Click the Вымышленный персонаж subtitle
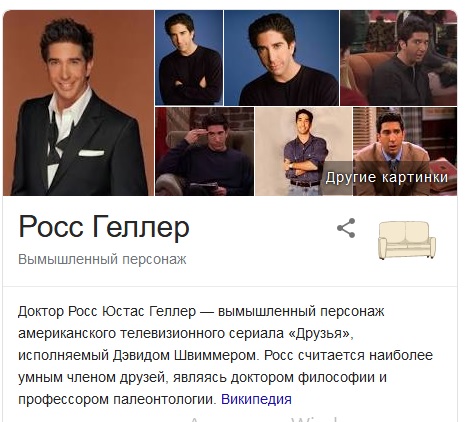 pos(102,259)
